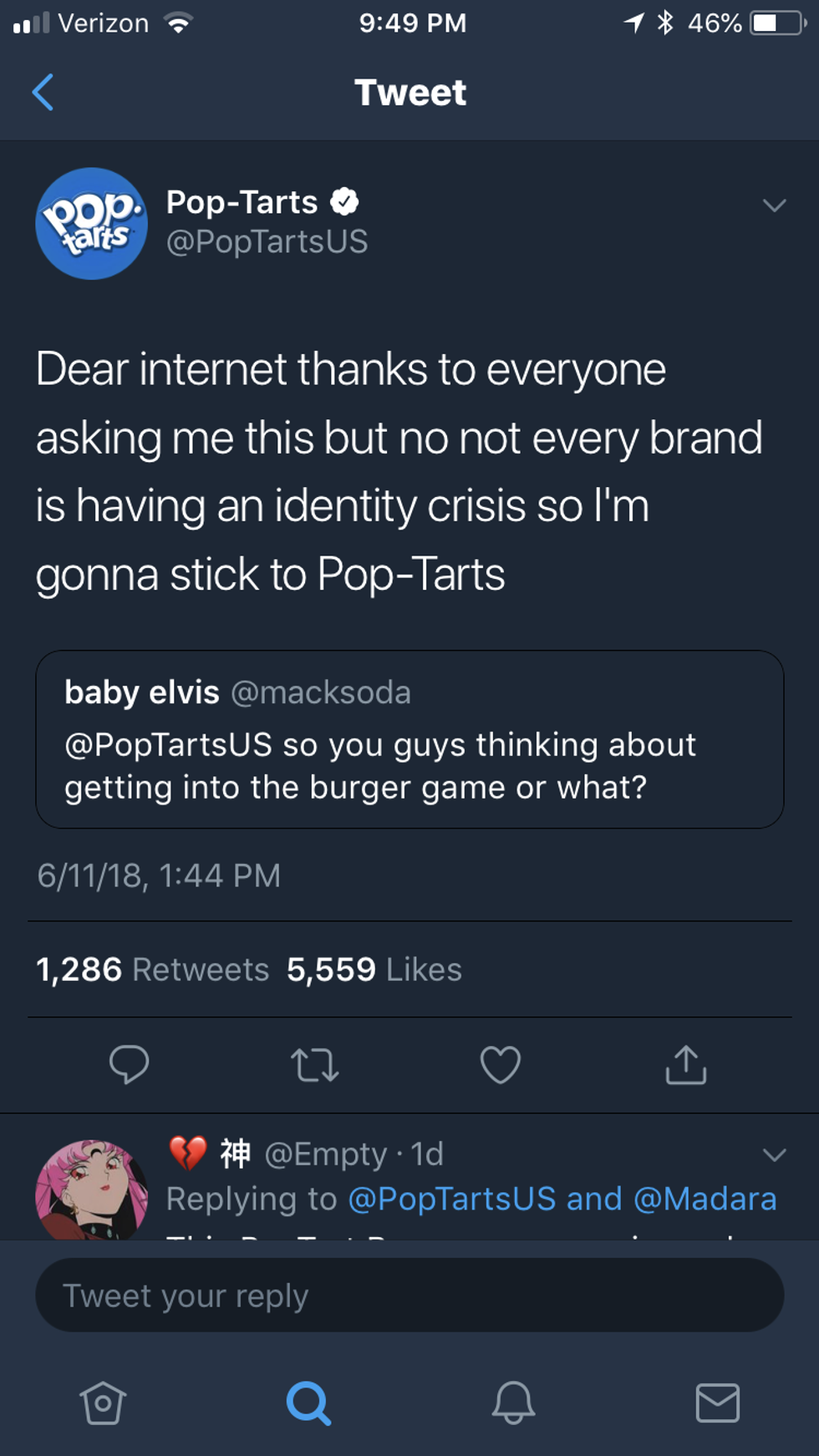Open the Notifications bell tab

(513, 1403)
